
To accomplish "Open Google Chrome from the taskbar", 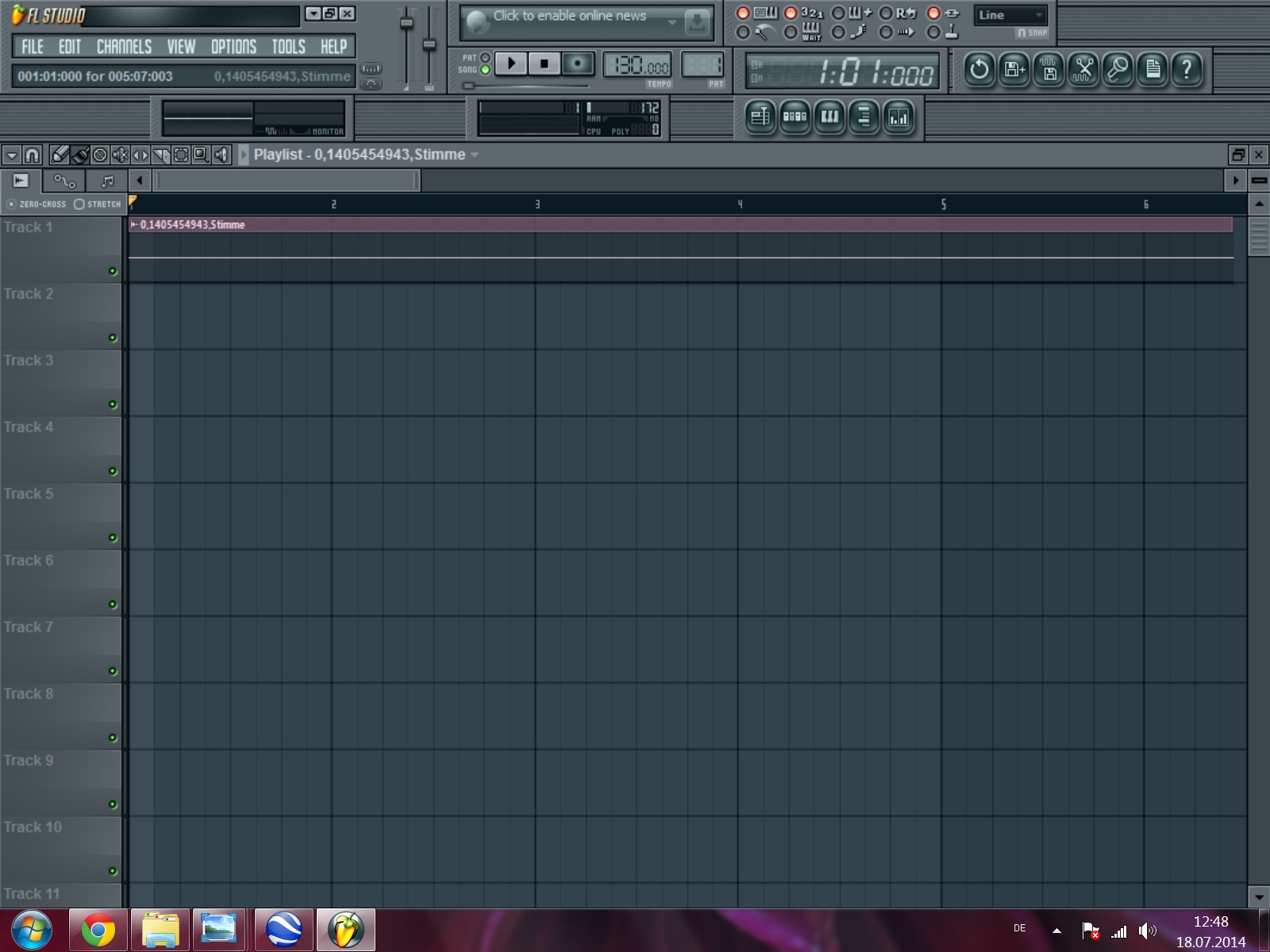I will [x=98, y=930].
